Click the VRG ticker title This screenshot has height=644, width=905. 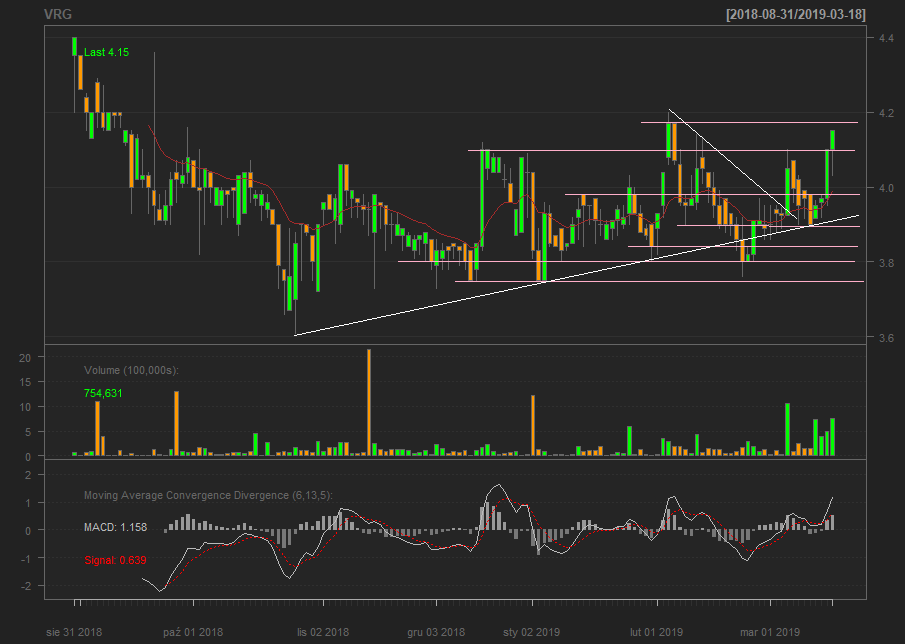click(x=58, y=14)
